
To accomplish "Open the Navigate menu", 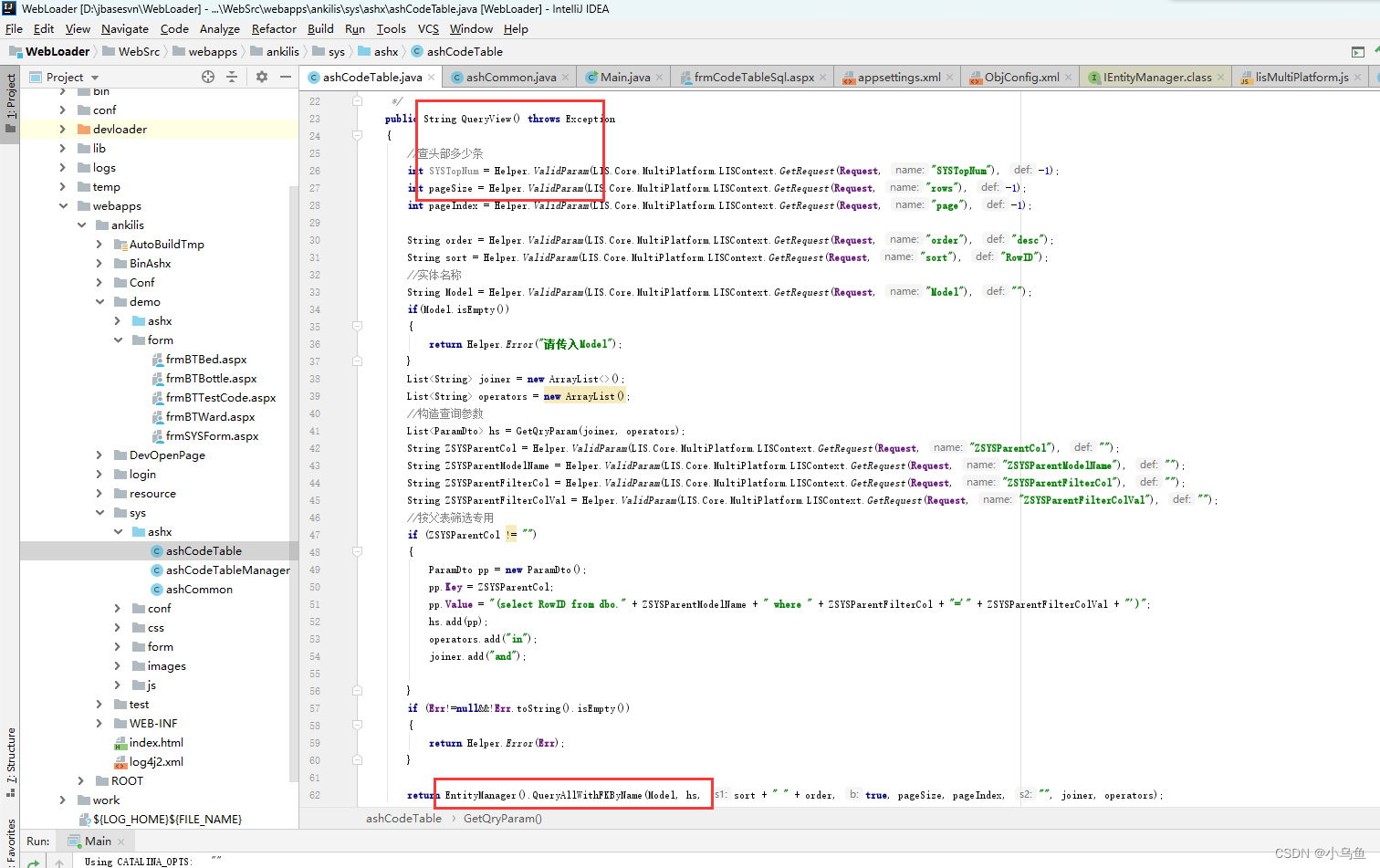I will coord(125,29).
